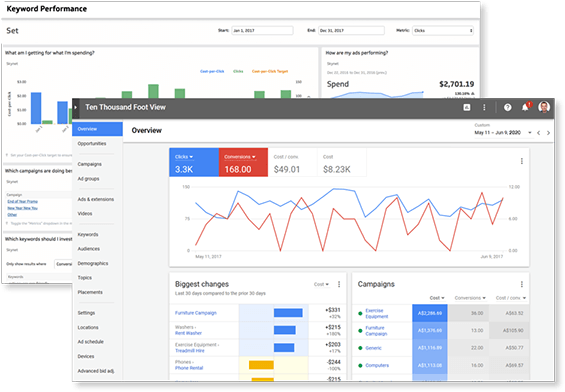Screen dimensions: 565x392
Task: Click the user profile avatar
Action: (544, 107)
